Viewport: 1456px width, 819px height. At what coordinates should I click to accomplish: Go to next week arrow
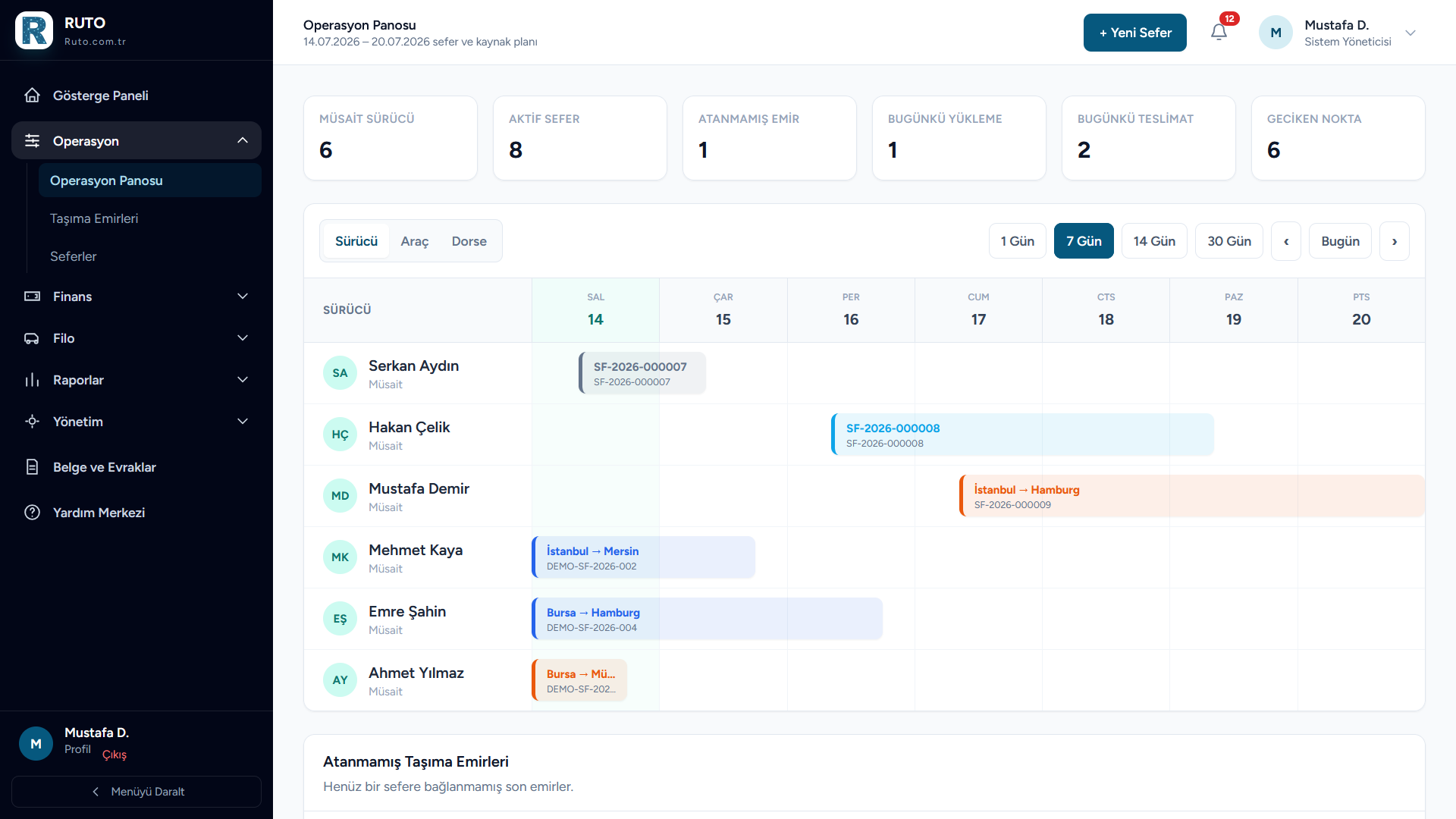tap(1395, 241)
